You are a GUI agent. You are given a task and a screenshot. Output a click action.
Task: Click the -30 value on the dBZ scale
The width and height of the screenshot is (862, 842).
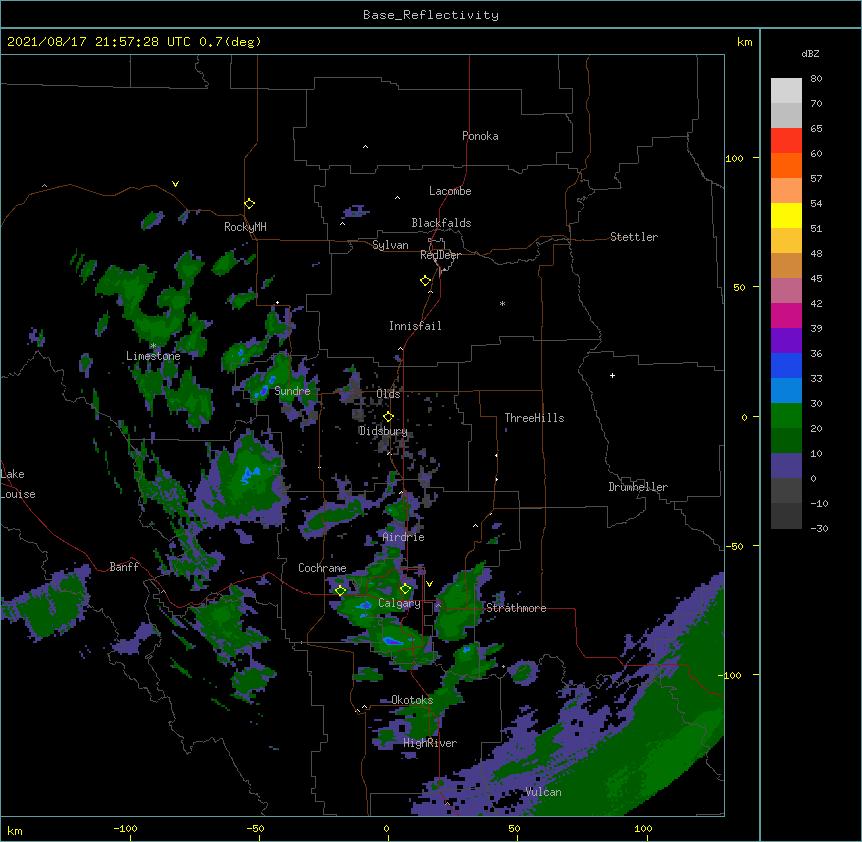coord(819,528)
